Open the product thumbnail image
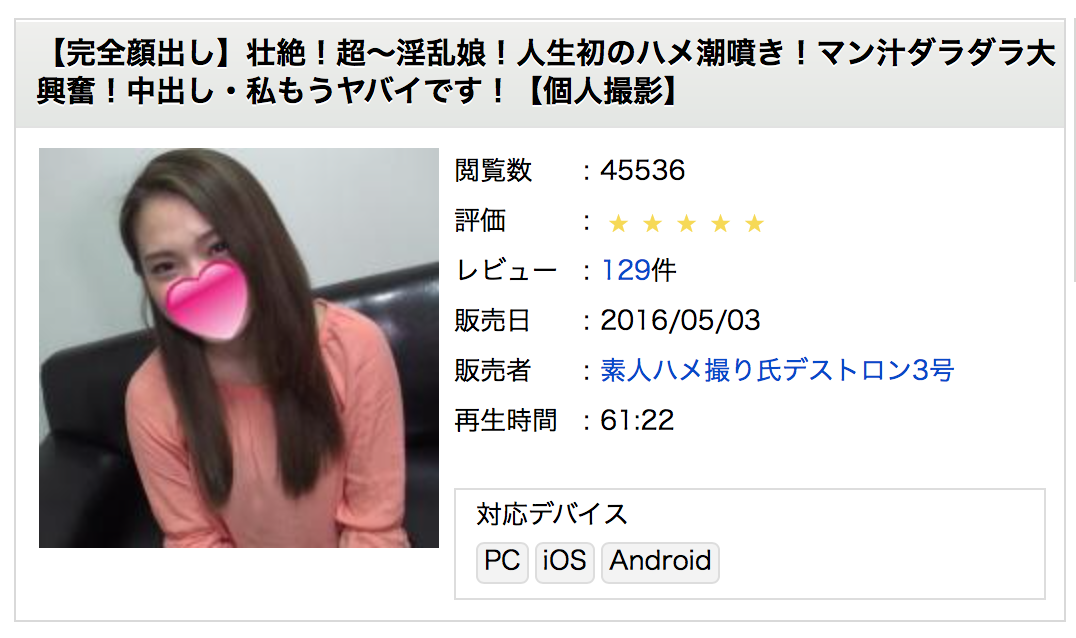 pos(239,348)
